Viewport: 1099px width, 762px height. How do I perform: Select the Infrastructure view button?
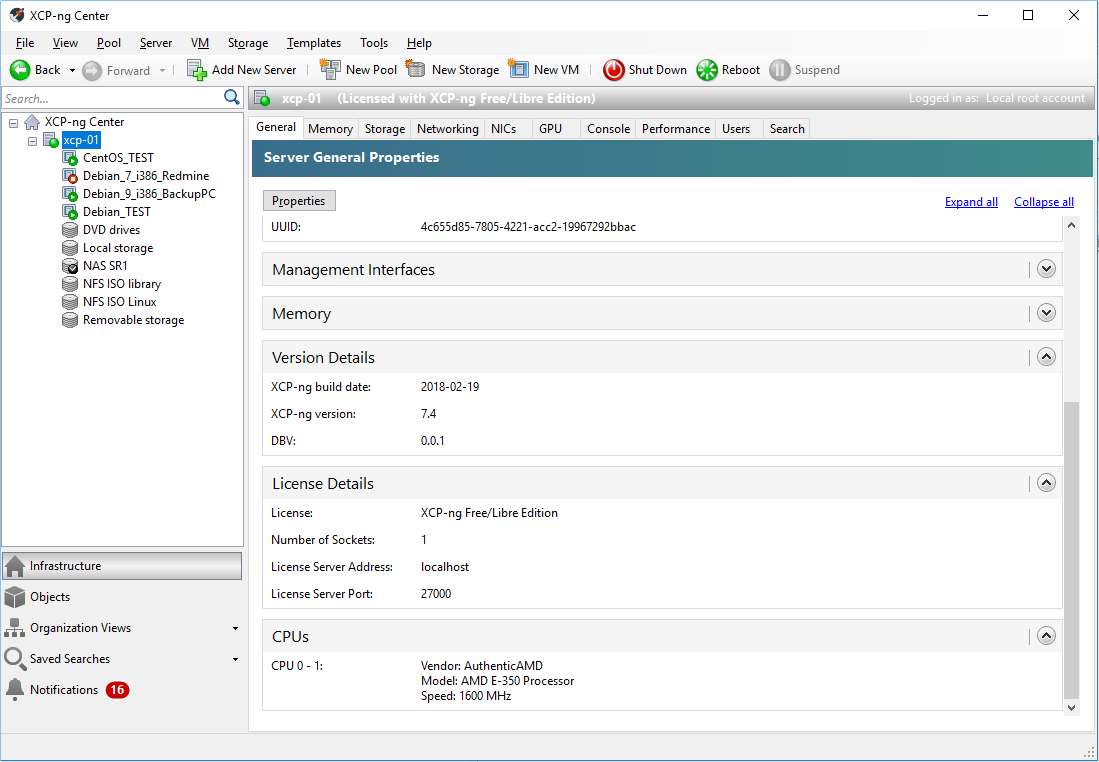(x=122, y=566)
